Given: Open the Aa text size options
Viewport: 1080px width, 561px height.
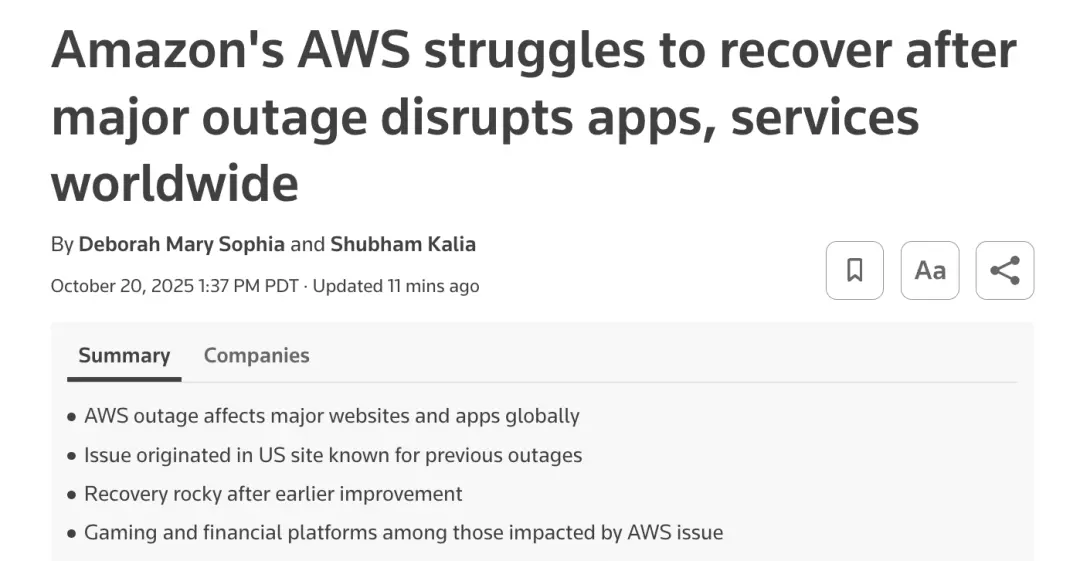Looking at the screenshot, I should tap(930, 270).
